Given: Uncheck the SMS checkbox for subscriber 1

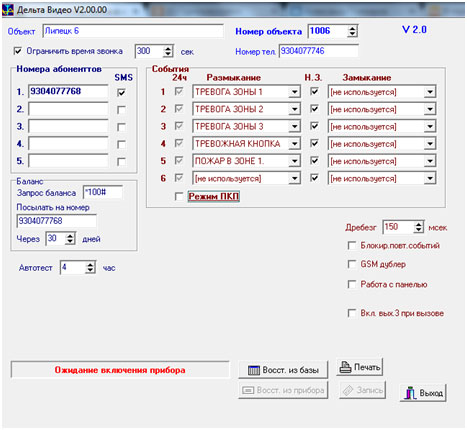Looking at the screenshot, I should pyautogui.click(x=121, y=92).
